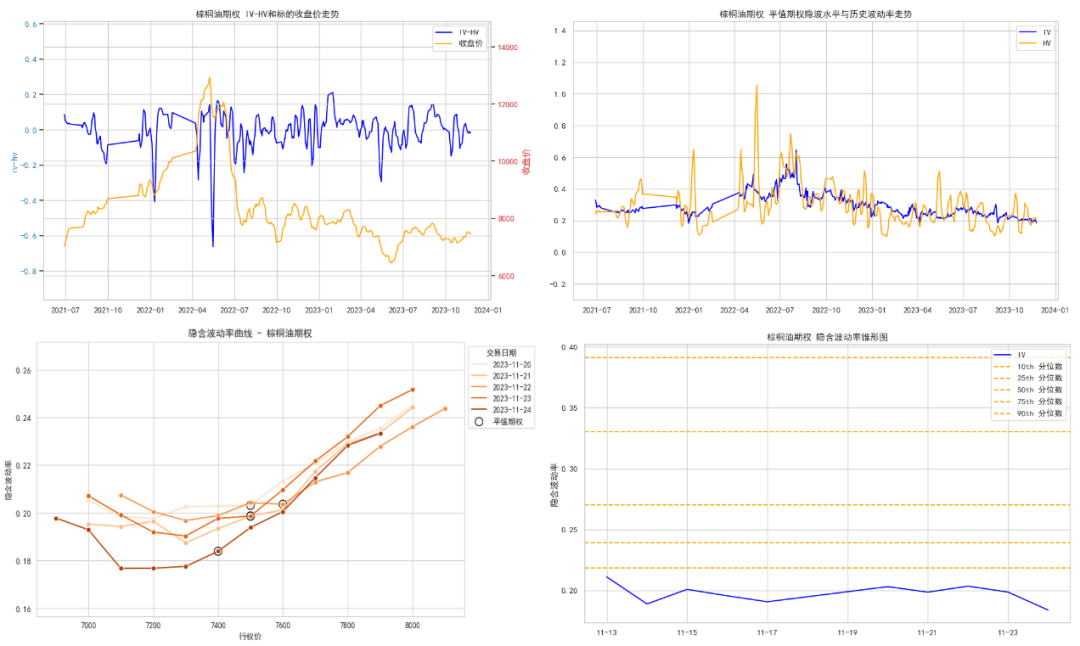Click the title "棕榈油期权 隐含波动率锥形图"
Image resolution: width=1080 pixels, height=646 pixels.
(x=827, y=337)
